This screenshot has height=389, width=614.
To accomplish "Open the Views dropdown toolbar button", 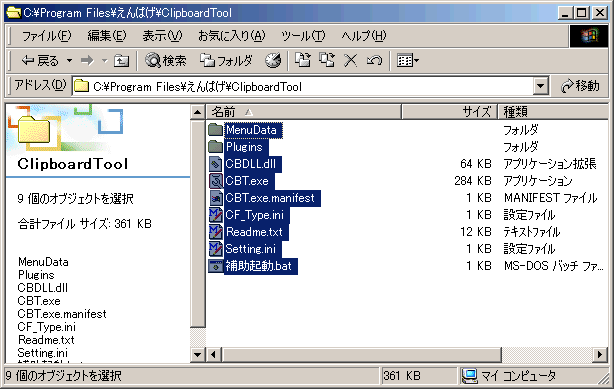I will point(408,61).
